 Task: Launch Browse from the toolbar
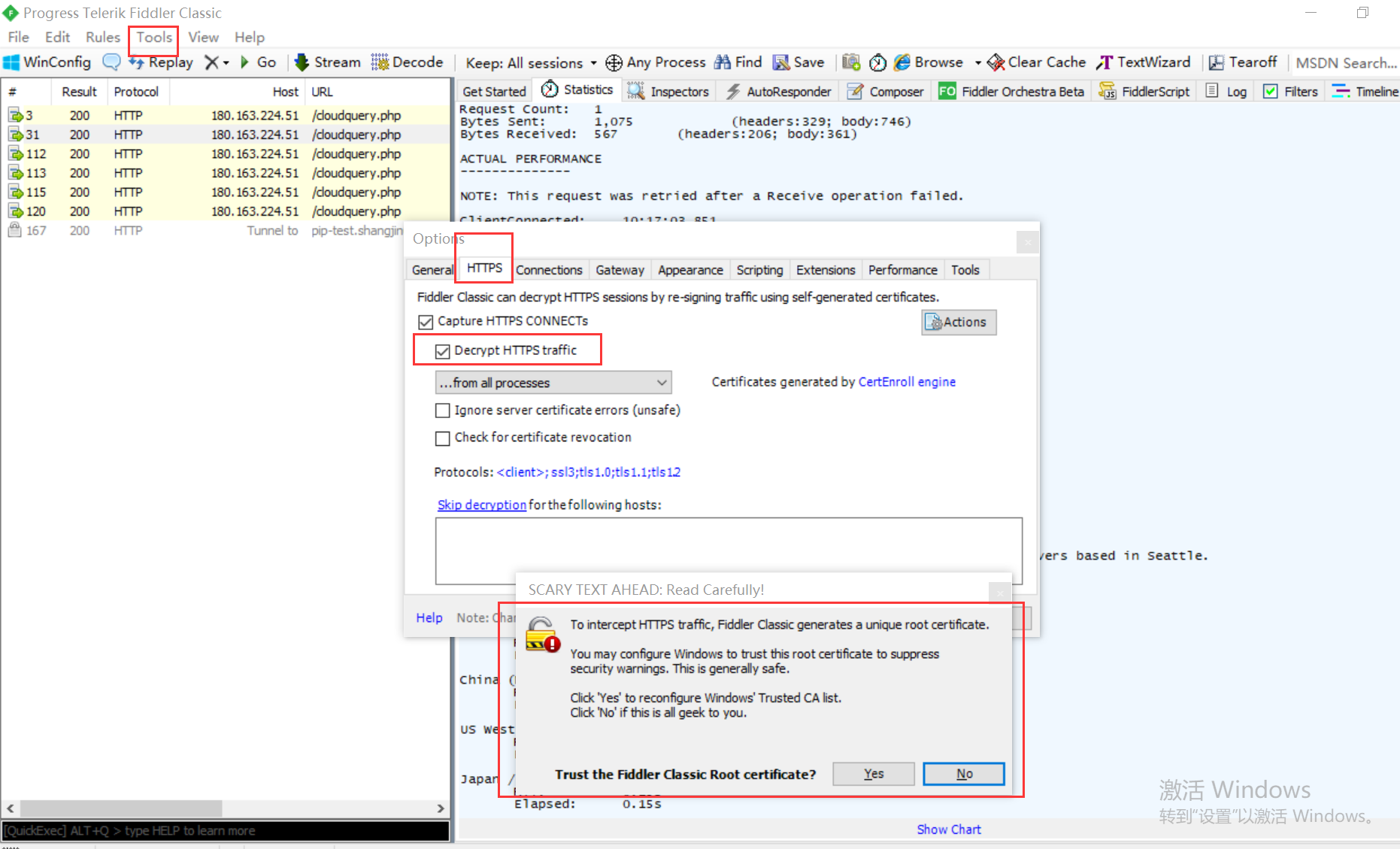coord(929,62)
